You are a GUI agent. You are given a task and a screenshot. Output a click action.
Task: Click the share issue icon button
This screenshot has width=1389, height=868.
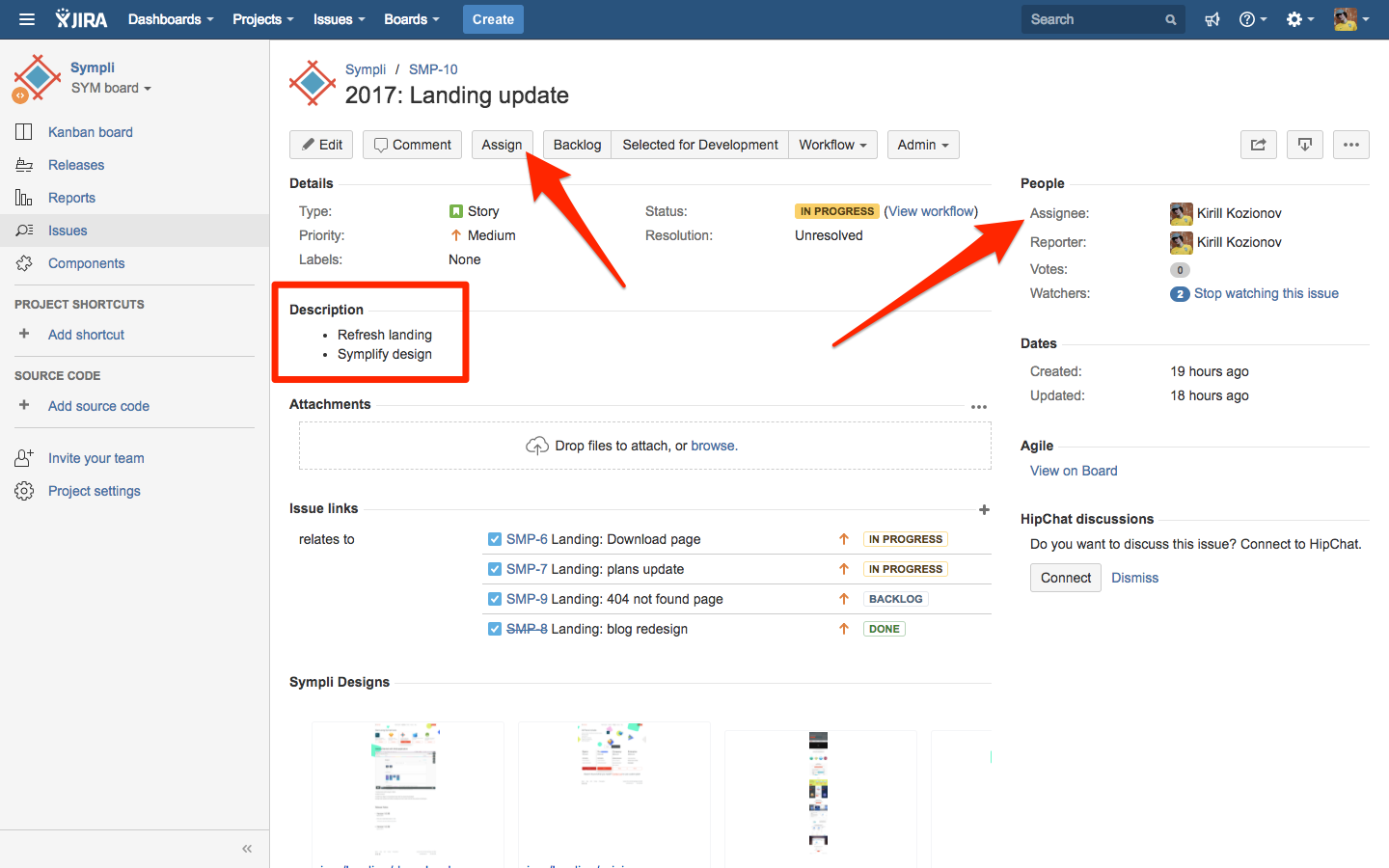coord(1259,145)
